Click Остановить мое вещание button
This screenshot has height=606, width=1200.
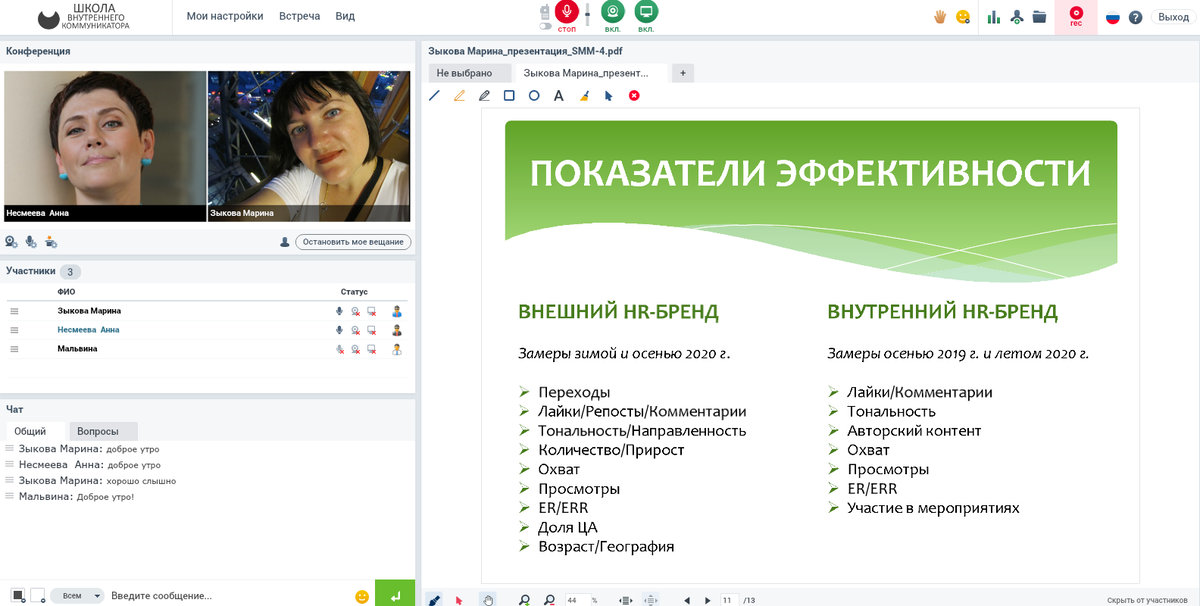click(x=354, y=242)
